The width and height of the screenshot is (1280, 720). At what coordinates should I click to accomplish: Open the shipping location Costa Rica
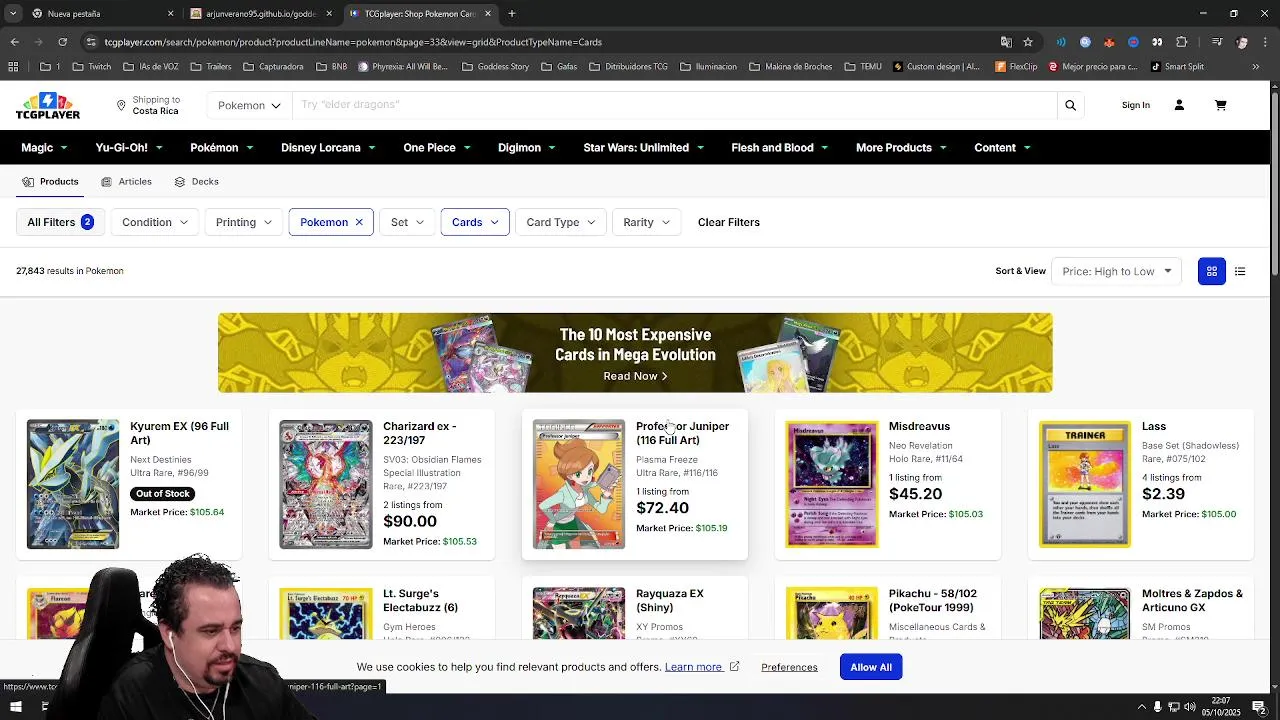point(148,105)
